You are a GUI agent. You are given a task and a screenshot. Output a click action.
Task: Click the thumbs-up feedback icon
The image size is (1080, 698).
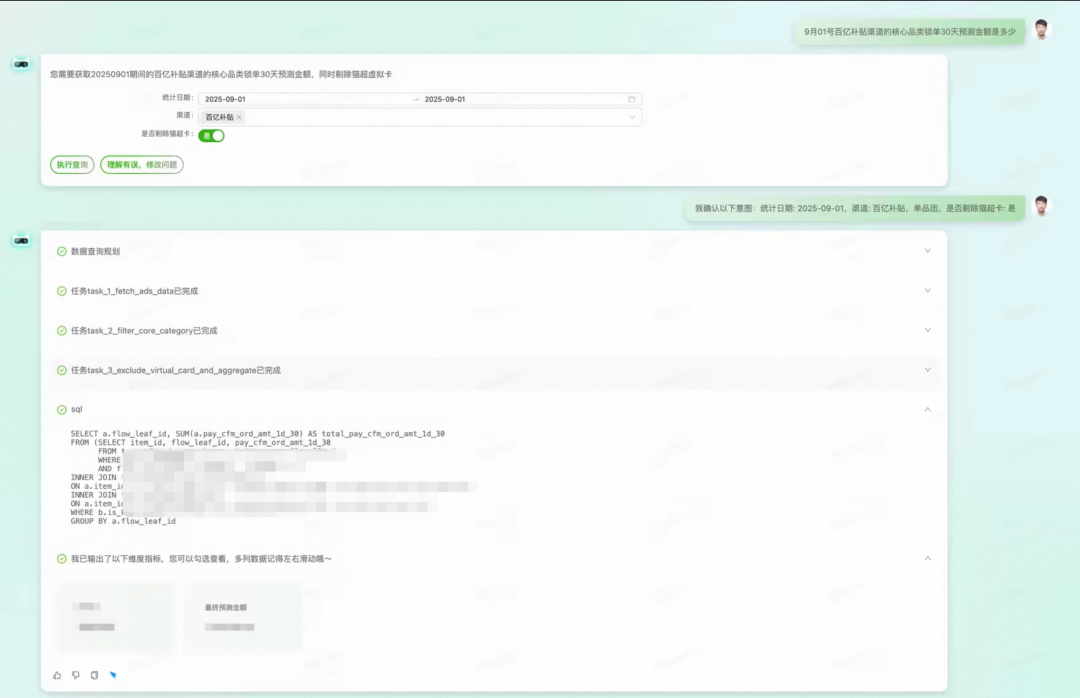pos(57,675)
